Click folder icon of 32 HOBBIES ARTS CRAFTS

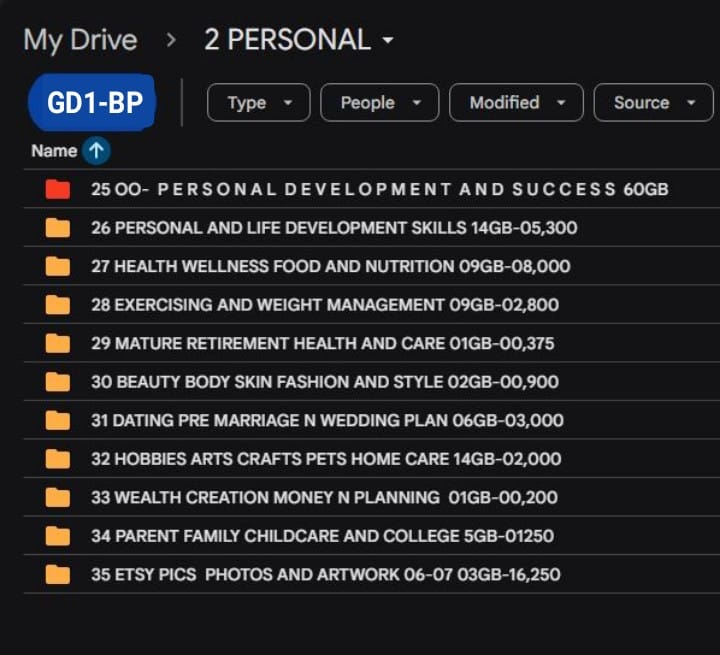(58, 459)
